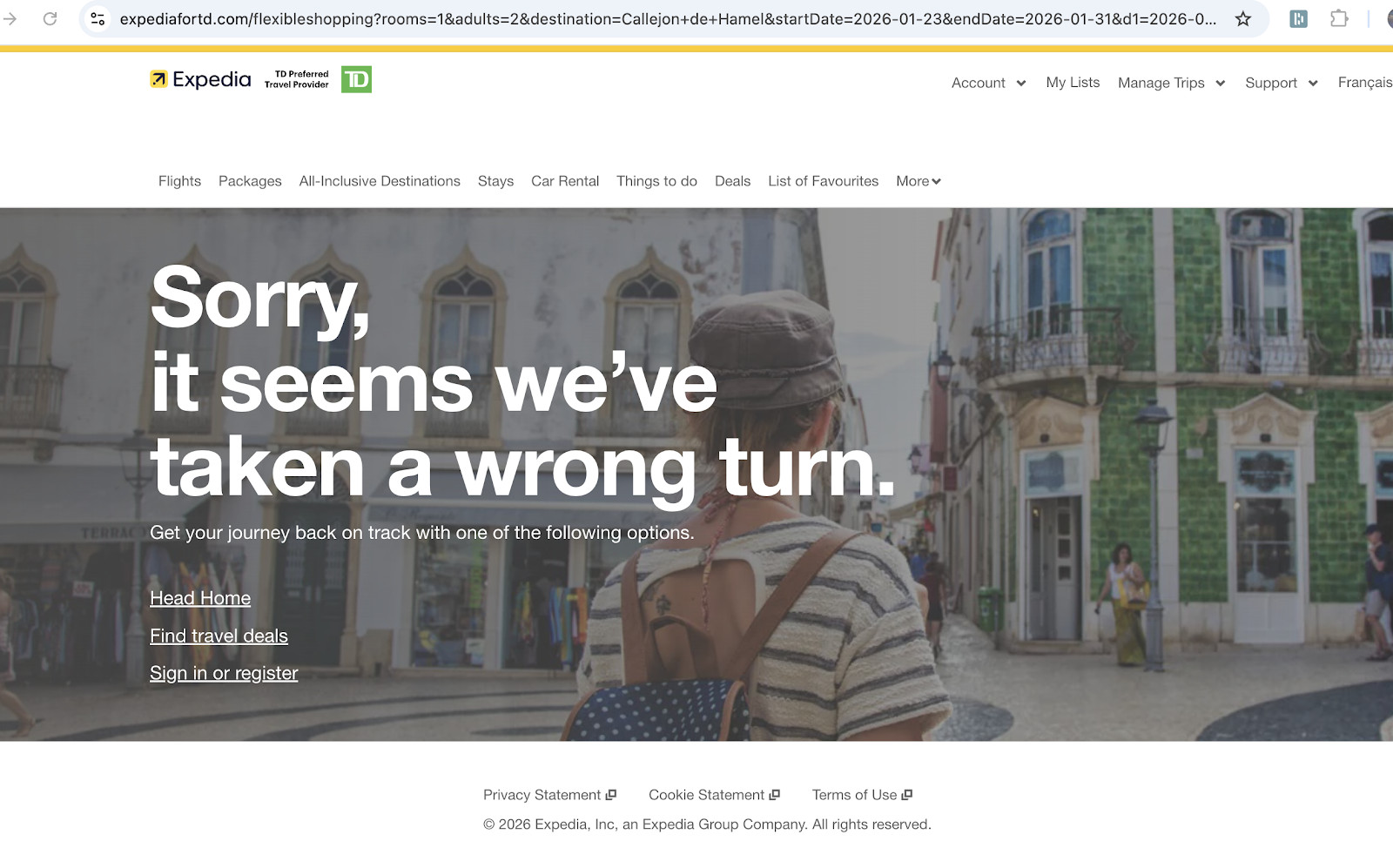Expand the Manage Trips dropdown
1393x868 pixels.
(1172, 83)
